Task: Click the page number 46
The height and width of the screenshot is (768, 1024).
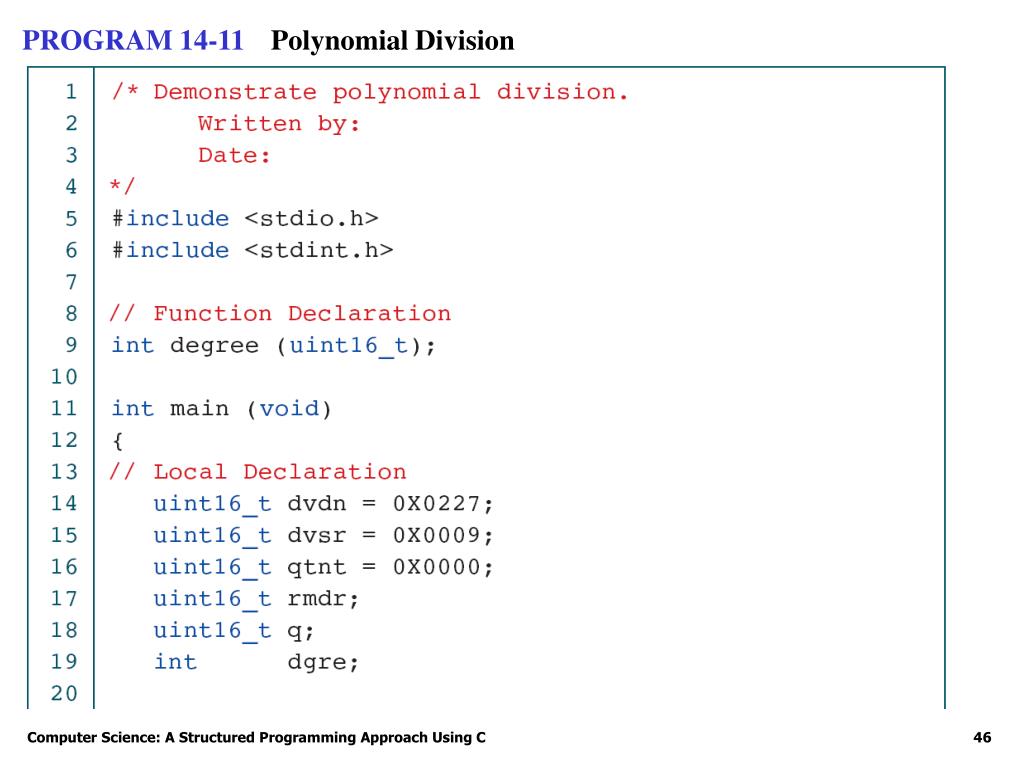Action: point(982,738)
